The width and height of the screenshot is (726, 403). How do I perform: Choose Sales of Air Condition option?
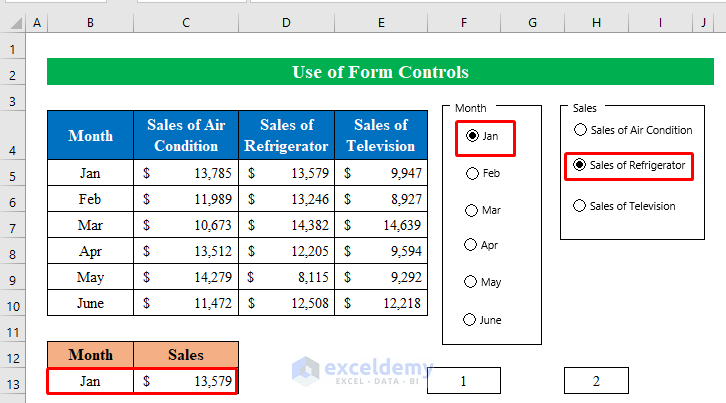580,130
